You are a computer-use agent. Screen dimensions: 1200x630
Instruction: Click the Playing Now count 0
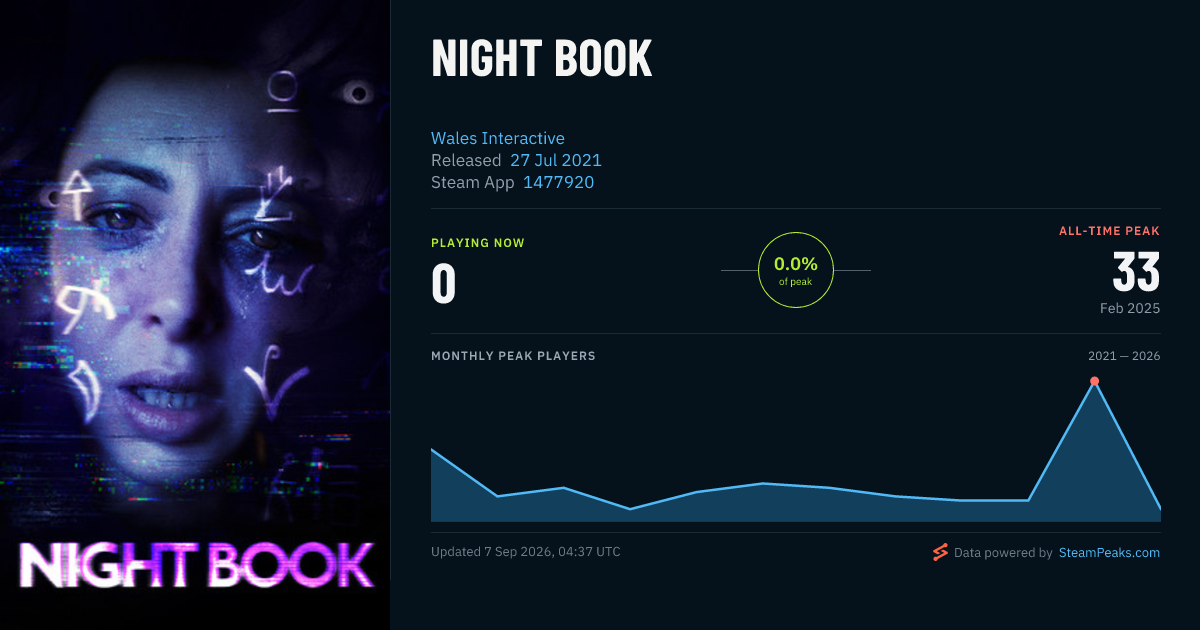click(x=444, y=283)
